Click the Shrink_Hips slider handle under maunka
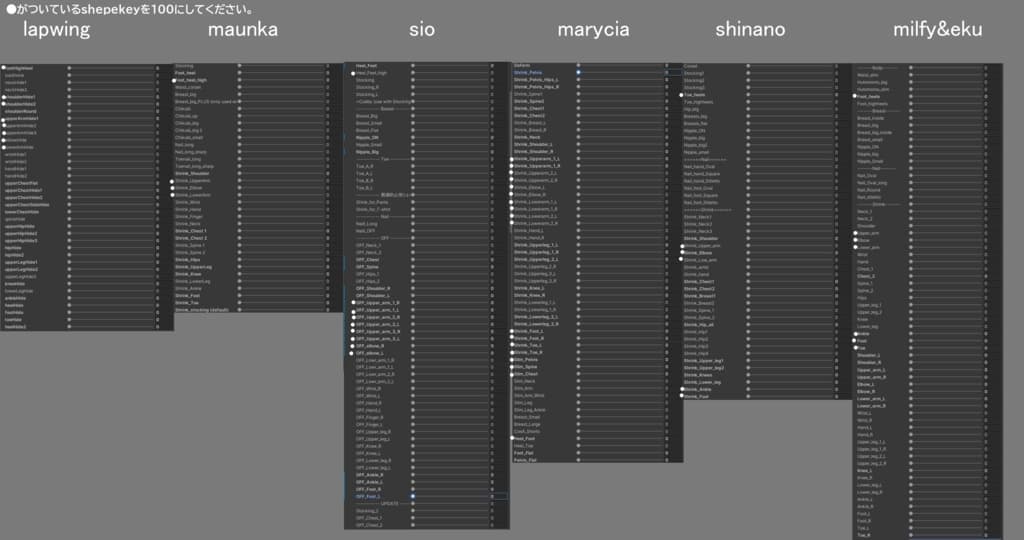The image size is (1024, 540). (x=240, y=259)
